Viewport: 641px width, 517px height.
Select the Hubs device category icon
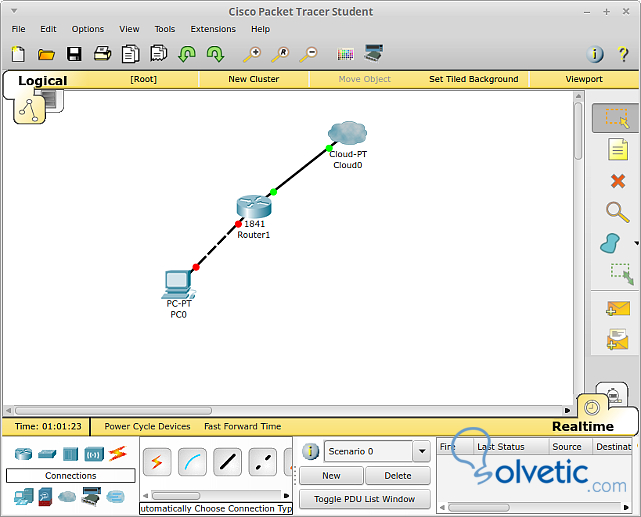70,454
